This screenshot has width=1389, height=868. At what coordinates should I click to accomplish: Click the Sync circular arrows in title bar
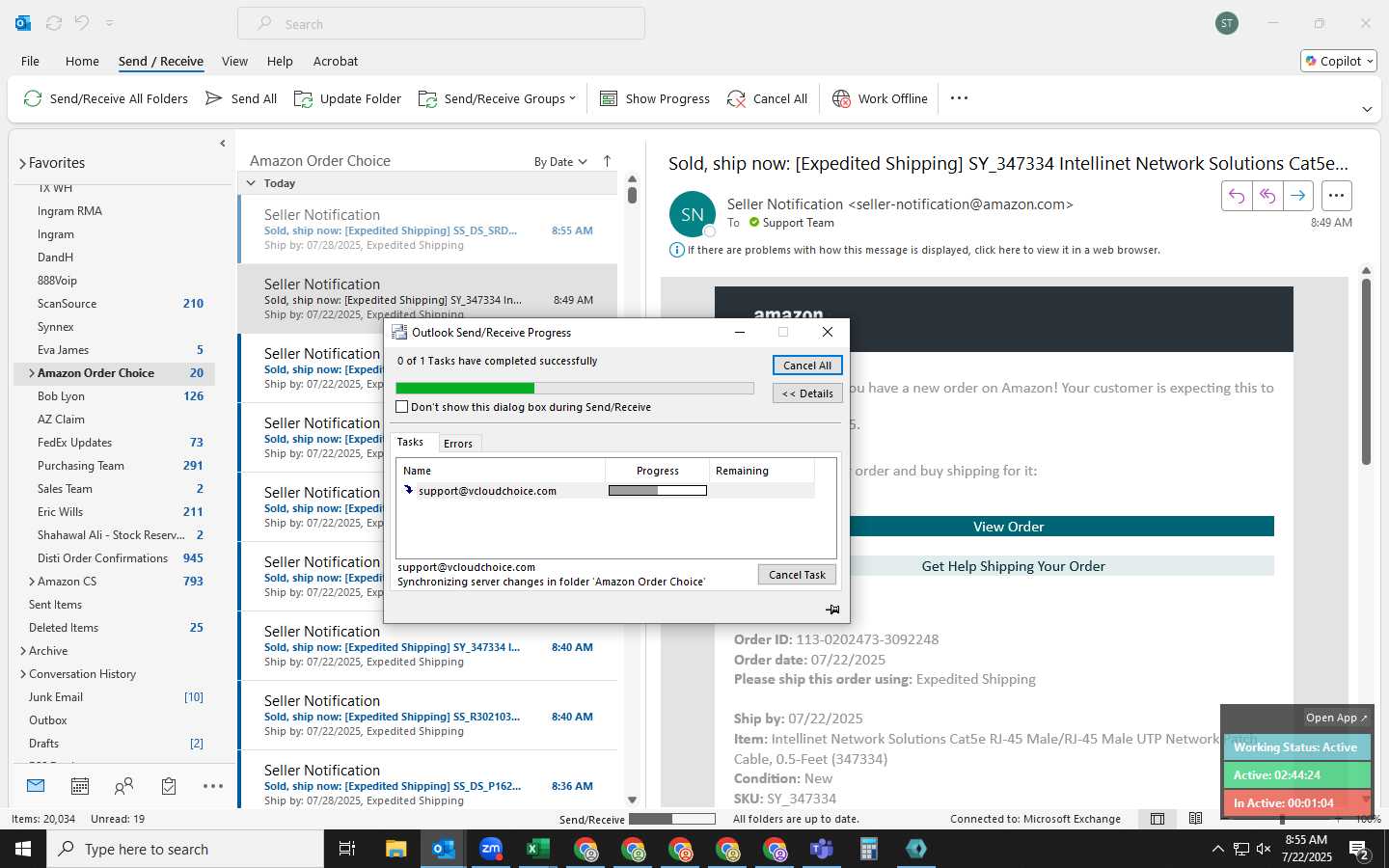[54, 23]
